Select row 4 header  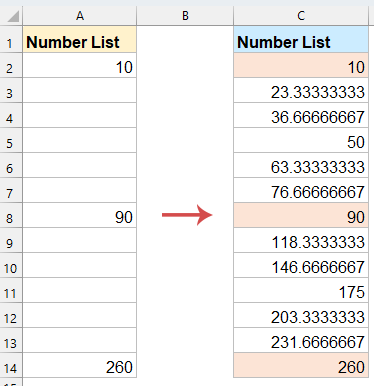11,115
